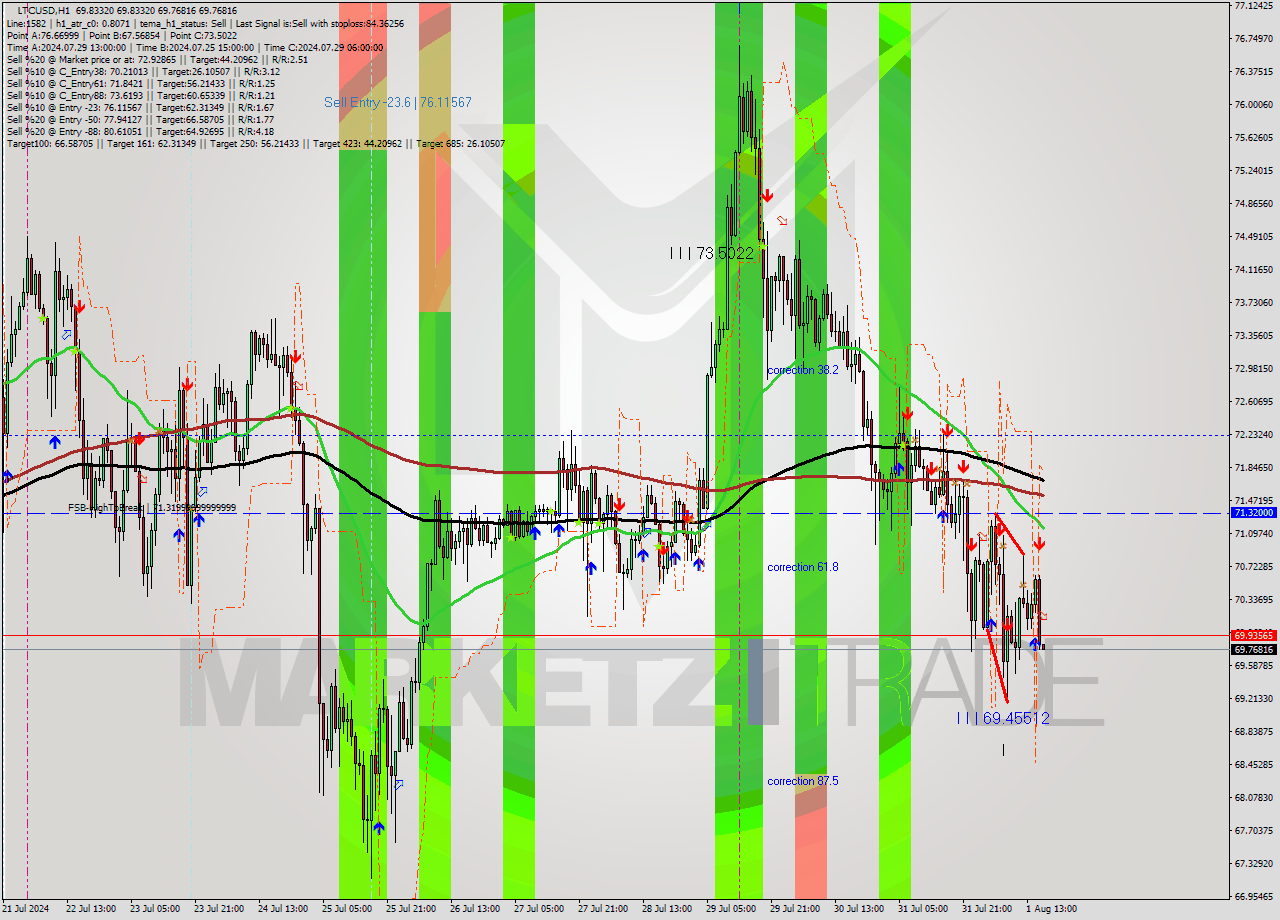1280x920 pixels.
Task: Click the '27 Jul 21:00' time axis label
Action: (603, 909)
